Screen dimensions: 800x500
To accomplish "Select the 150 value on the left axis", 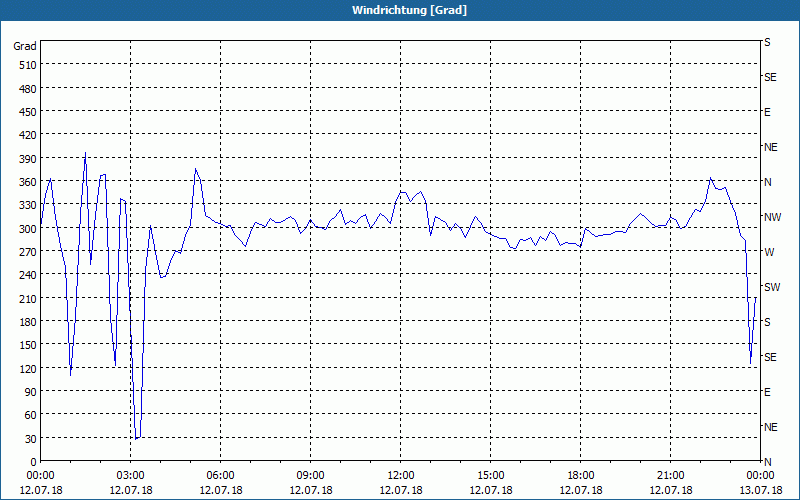I will pyautogui.click(x=28, y=345).
